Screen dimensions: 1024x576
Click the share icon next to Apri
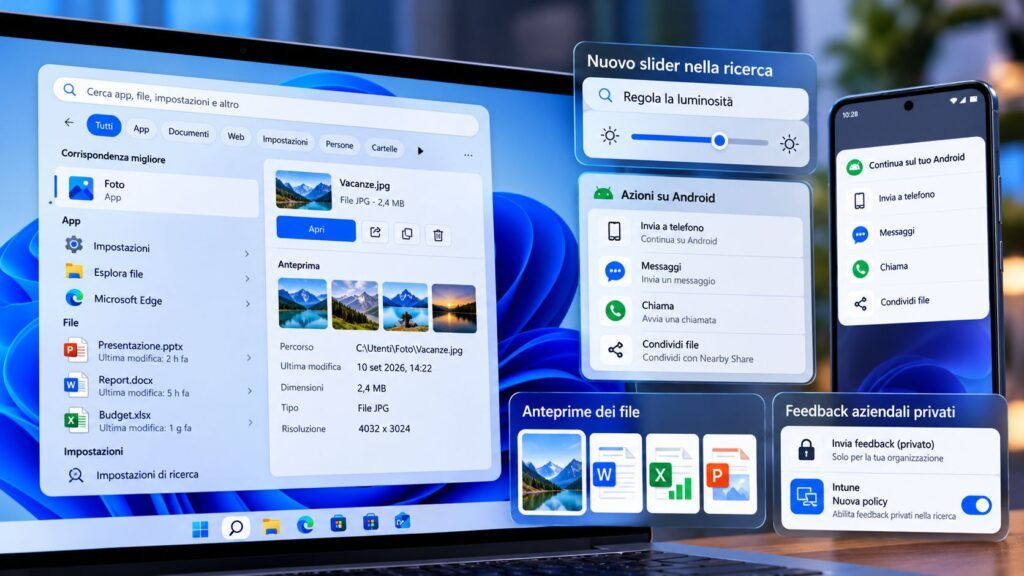(375, 232)
